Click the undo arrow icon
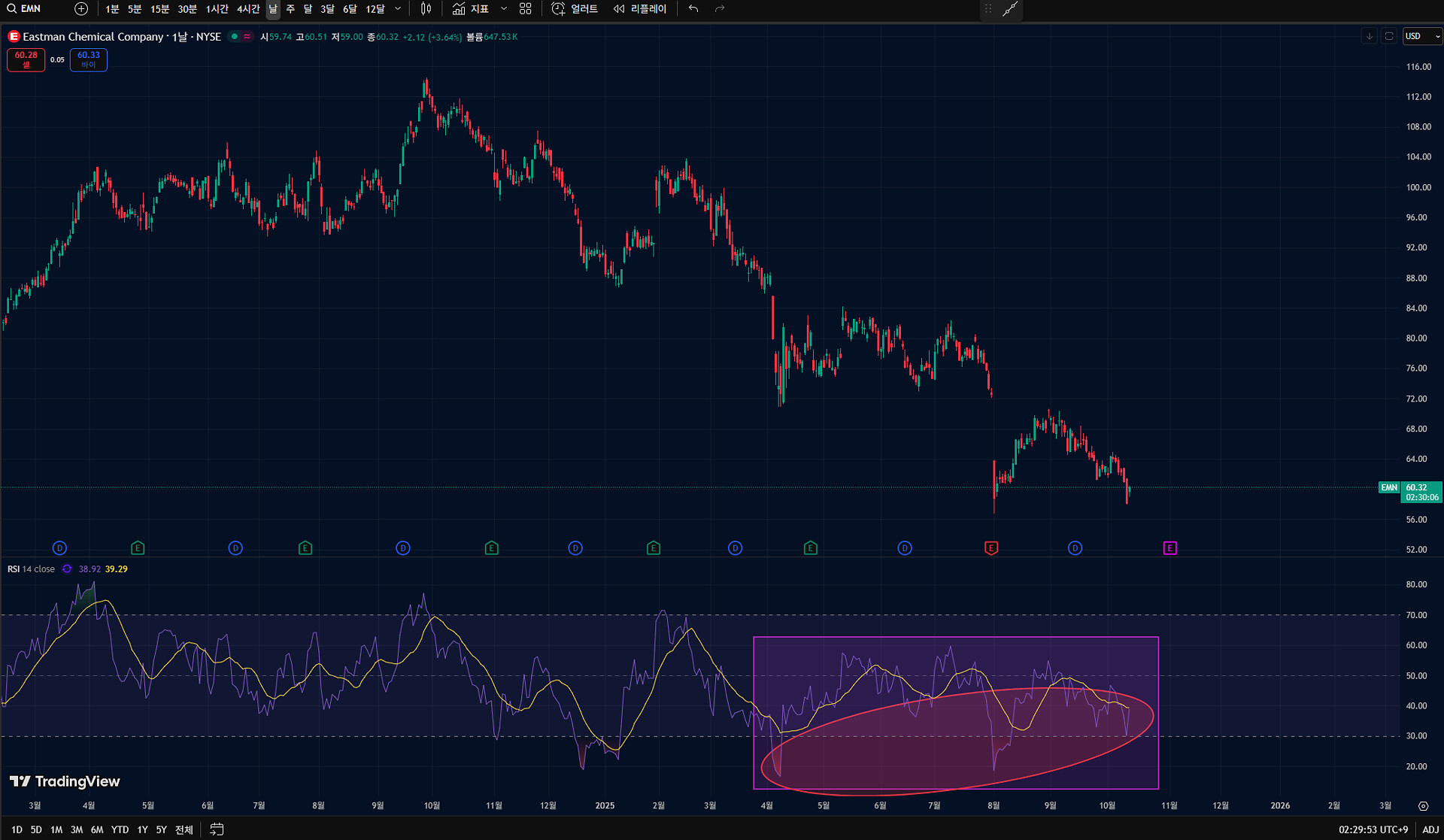1444x840 pixels. [x=693, y=9]
